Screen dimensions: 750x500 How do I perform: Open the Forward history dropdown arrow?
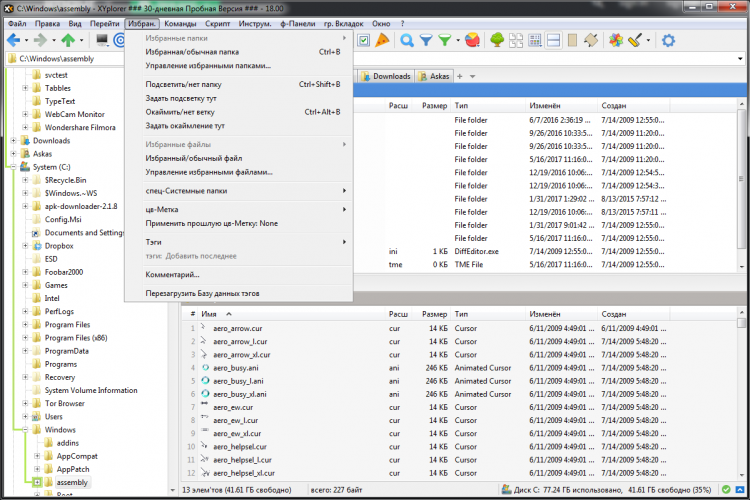(x=54, y=41)
